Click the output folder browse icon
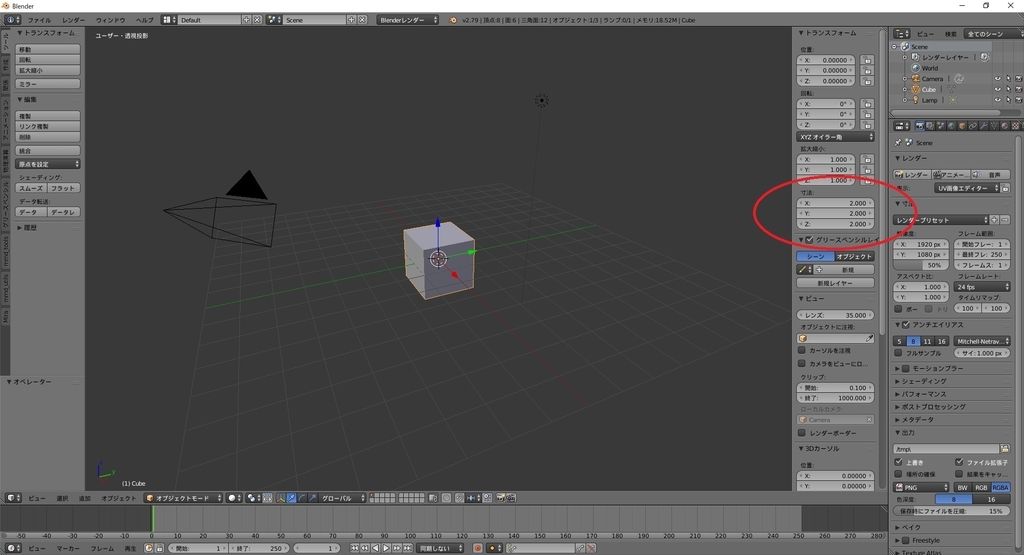This screenshot has height=555, width=1024. (x=1005, y=449)
